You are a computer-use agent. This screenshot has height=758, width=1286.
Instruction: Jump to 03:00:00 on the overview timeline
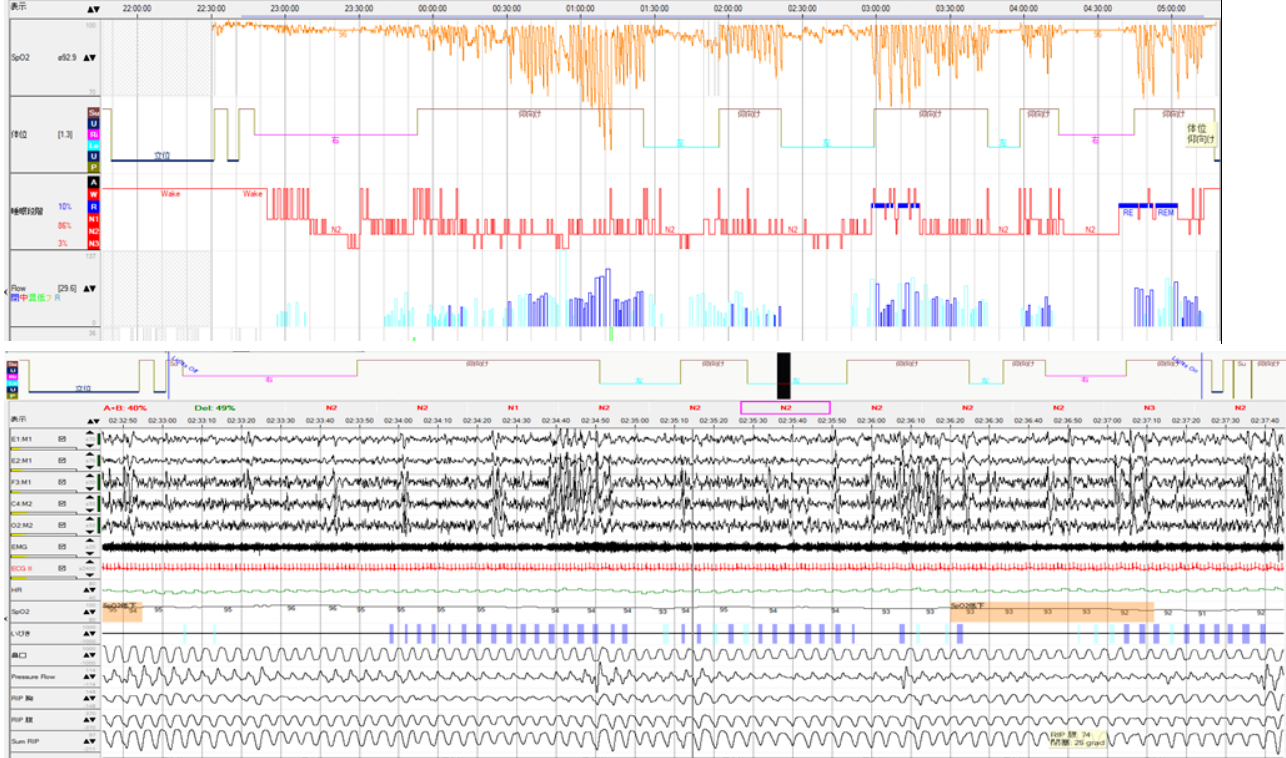click(875, 7)
